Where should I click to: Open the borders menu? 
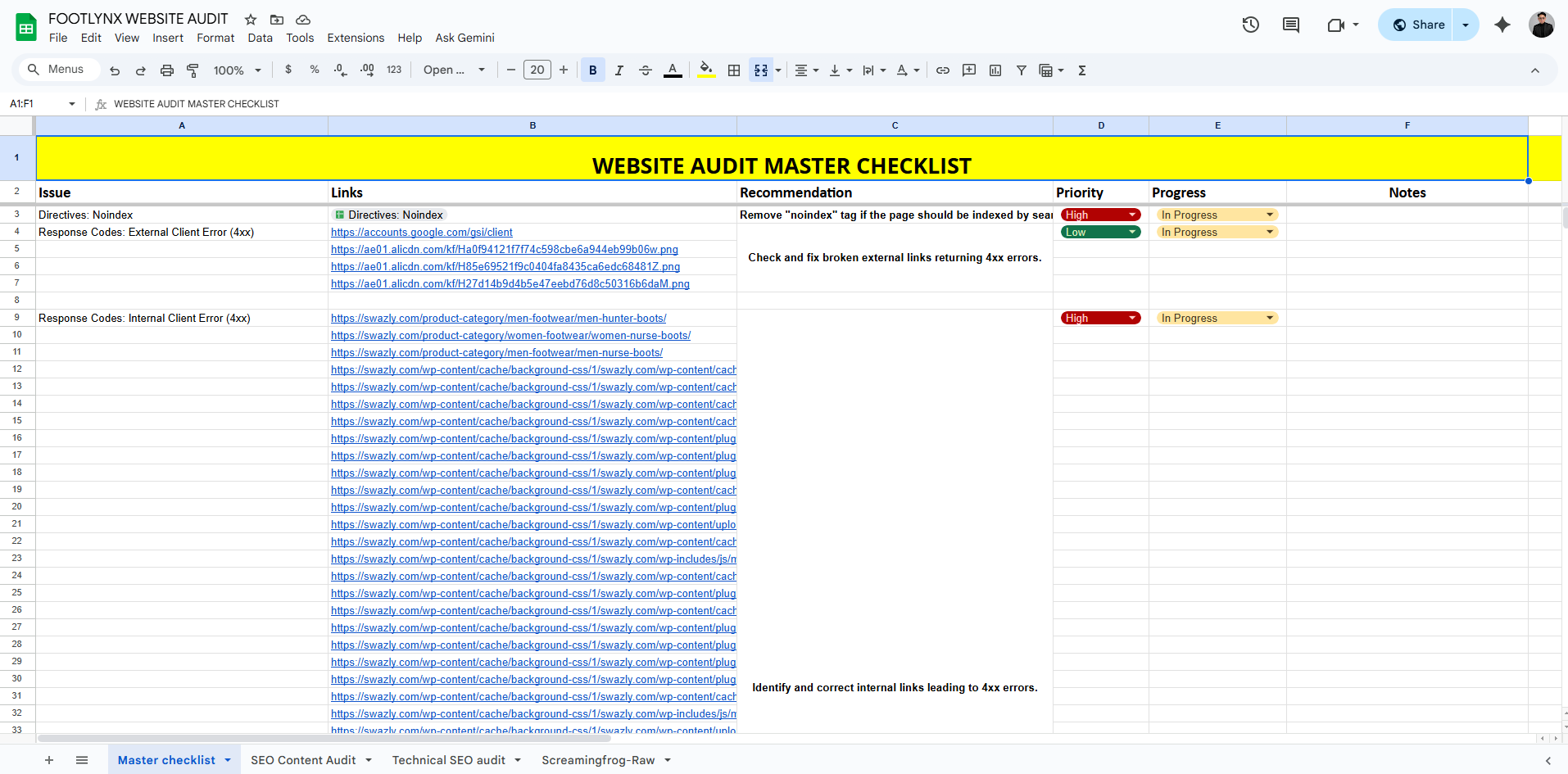click(734, 70)
